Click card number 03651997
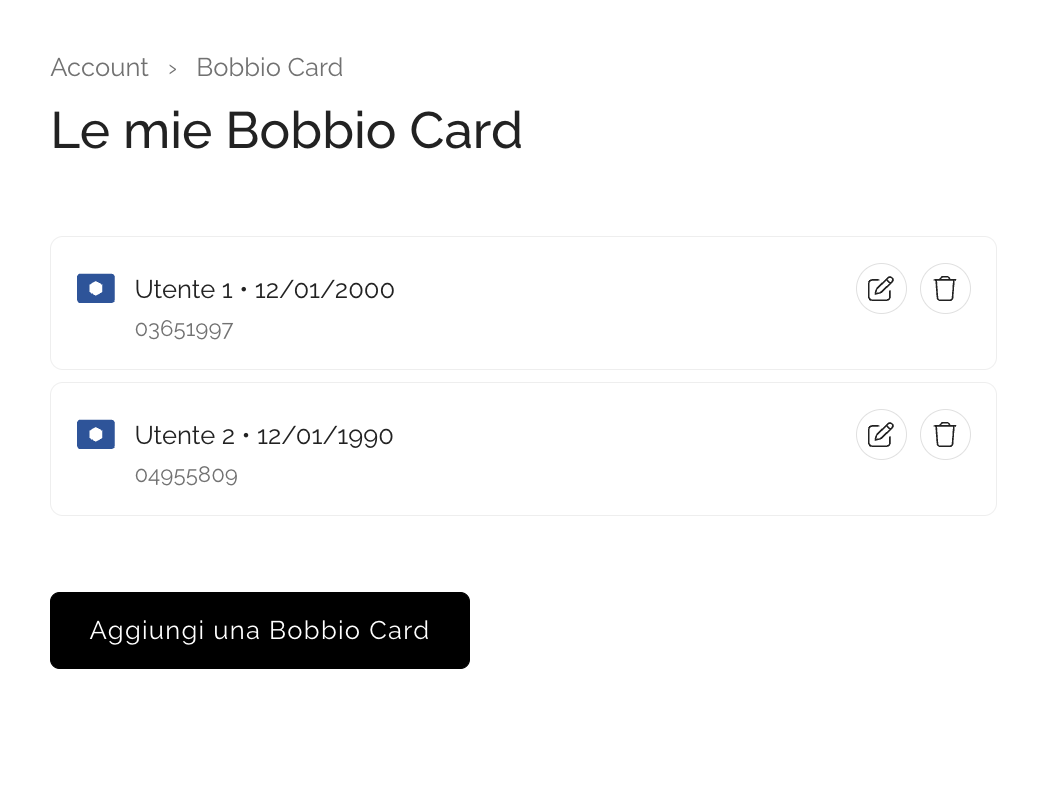Screen dimensions: 1050x808 click(x=184, y=329)
